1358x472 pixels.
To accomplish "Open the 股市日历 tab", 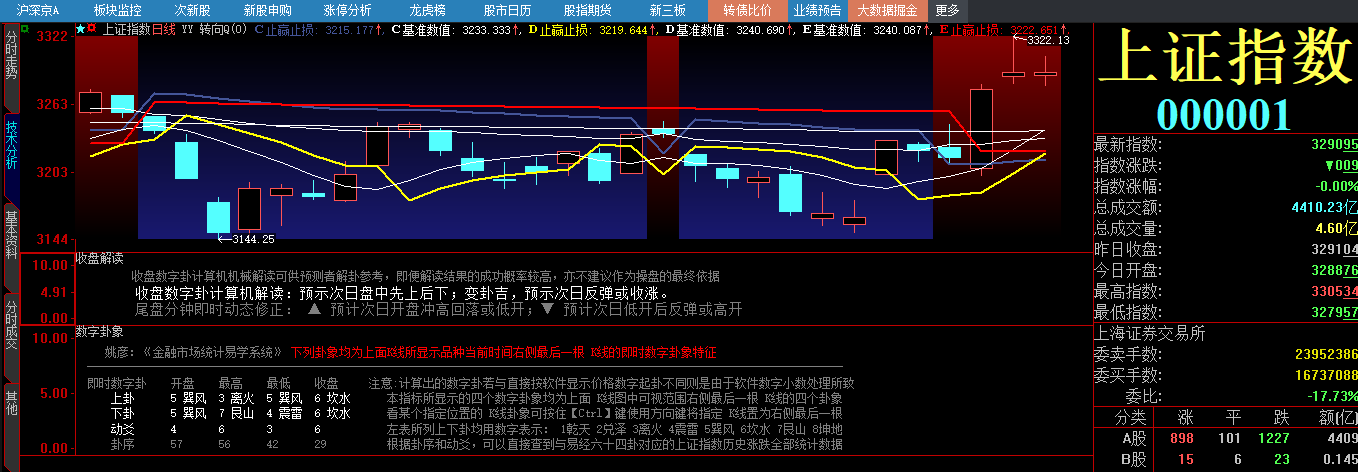I will 507,10.
